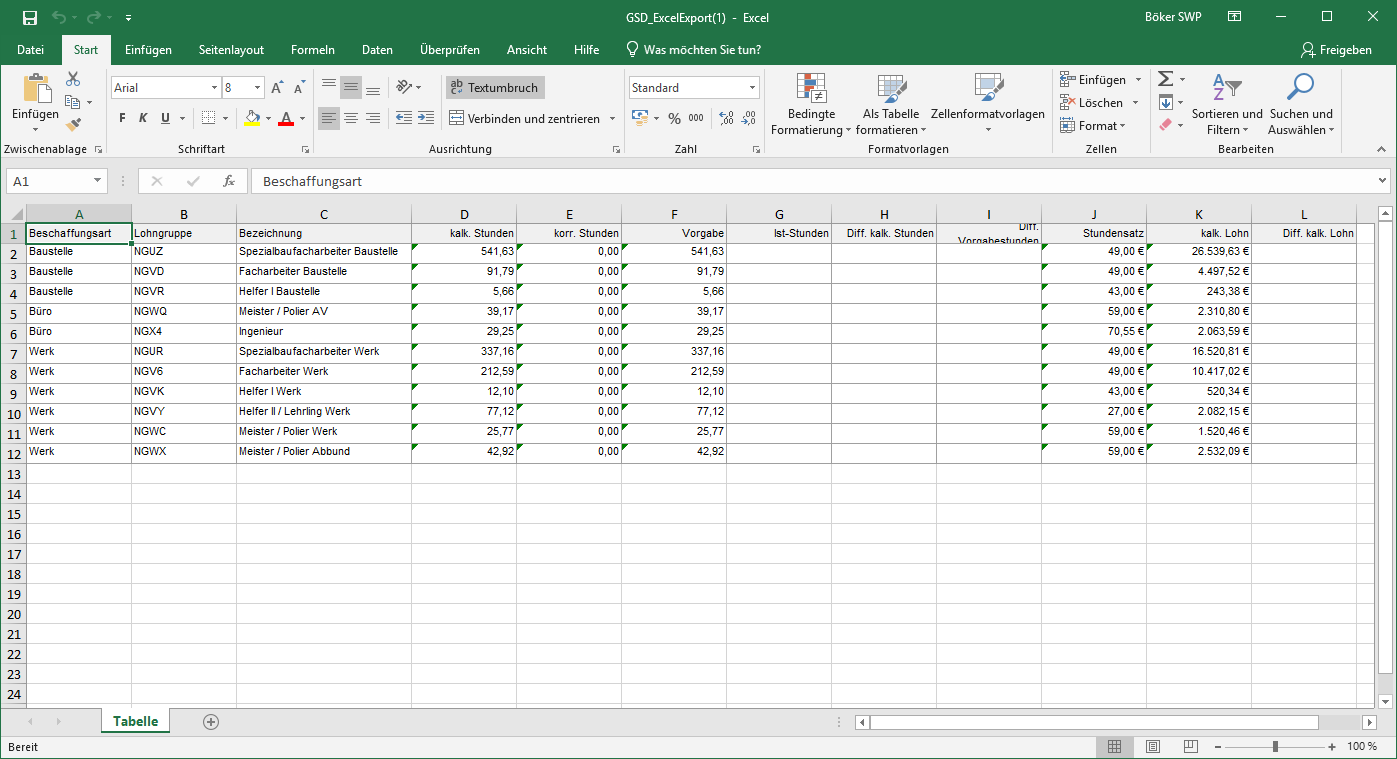The width and height of the screenshot is (1397, 759).
Task: Open Suchen und Auswählen menu
Action: click(1301, 105)
